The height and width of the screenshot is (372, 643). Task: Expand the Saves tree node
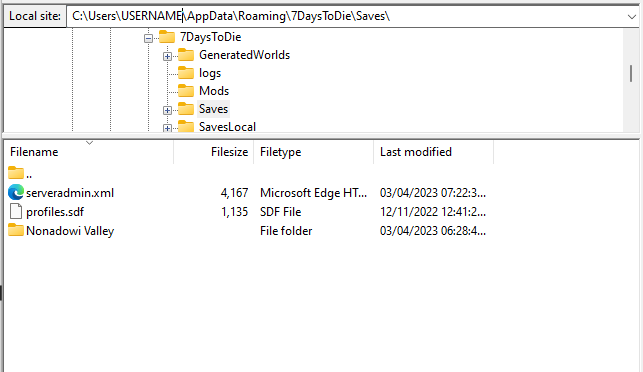(x=167, y=110)
